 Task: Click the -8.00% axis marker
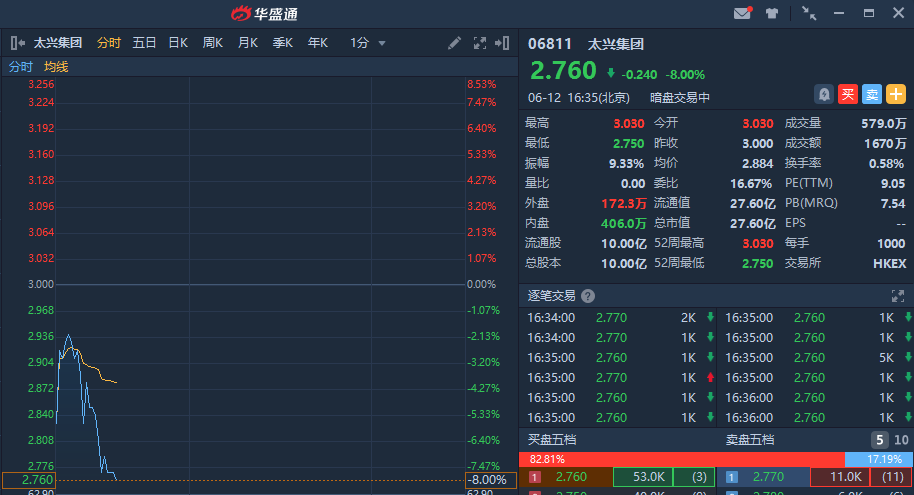pos(490,480)
